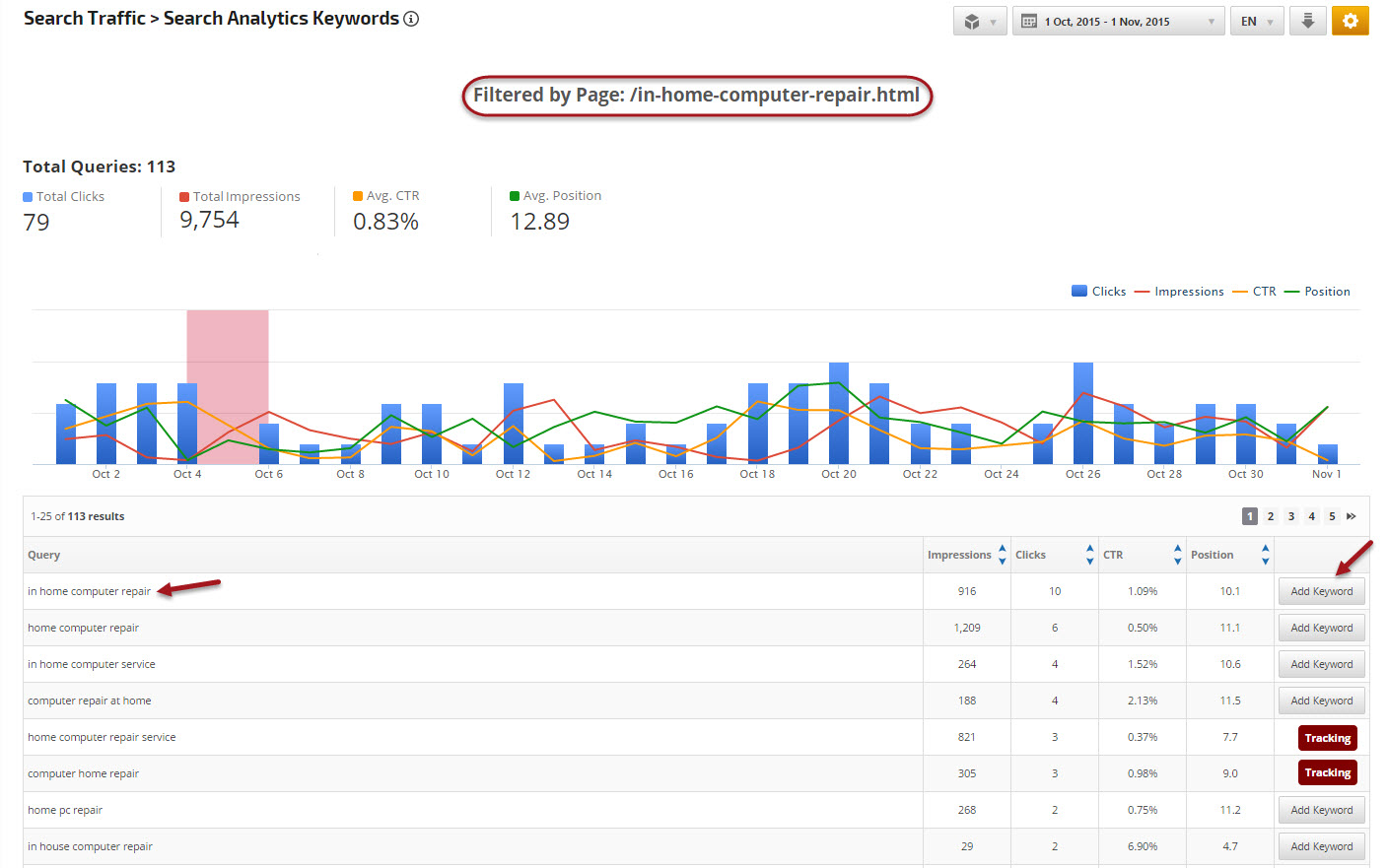Sort by CTR using the sort arrows

click(1177, 555)
